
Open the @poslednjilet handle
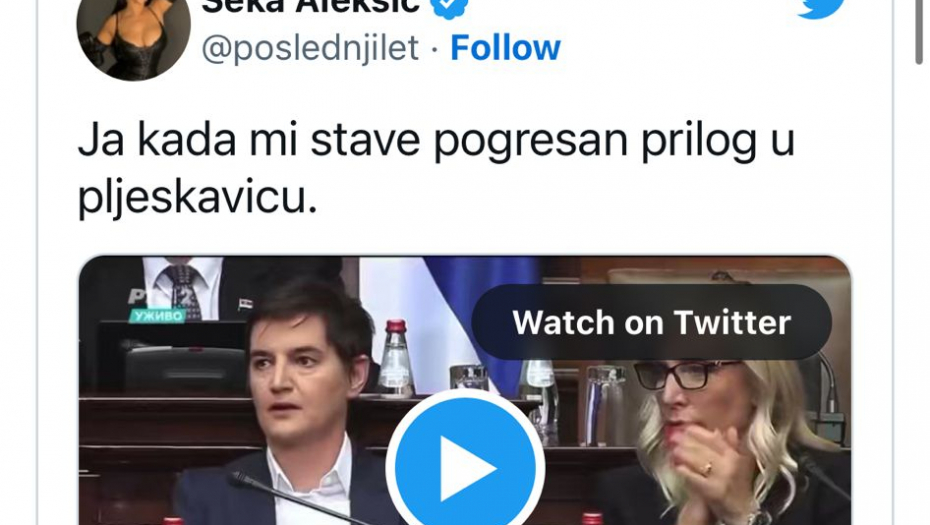310,49
